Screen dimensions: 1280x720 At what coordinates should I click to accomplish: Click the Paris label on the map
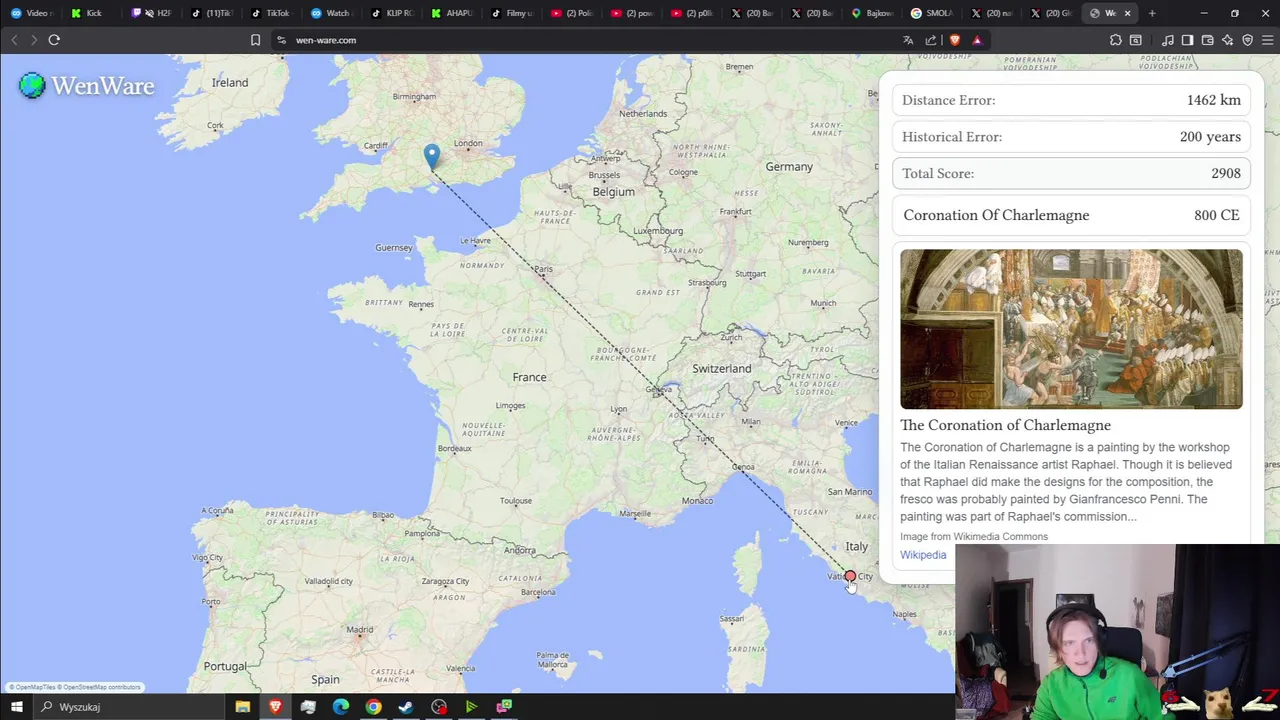click(543, 269)
